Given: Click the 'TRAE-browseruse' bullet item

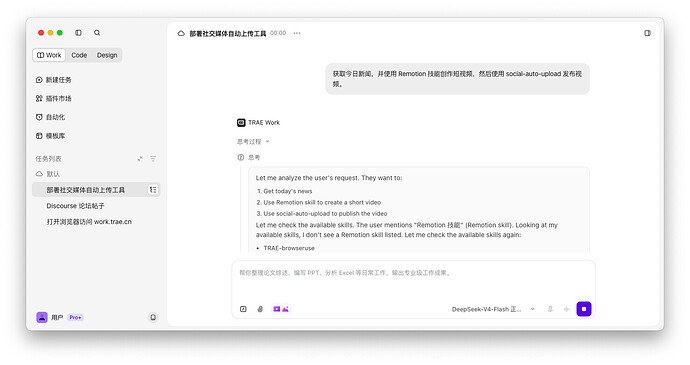Looking at the screenshot, I should [289, 248].
